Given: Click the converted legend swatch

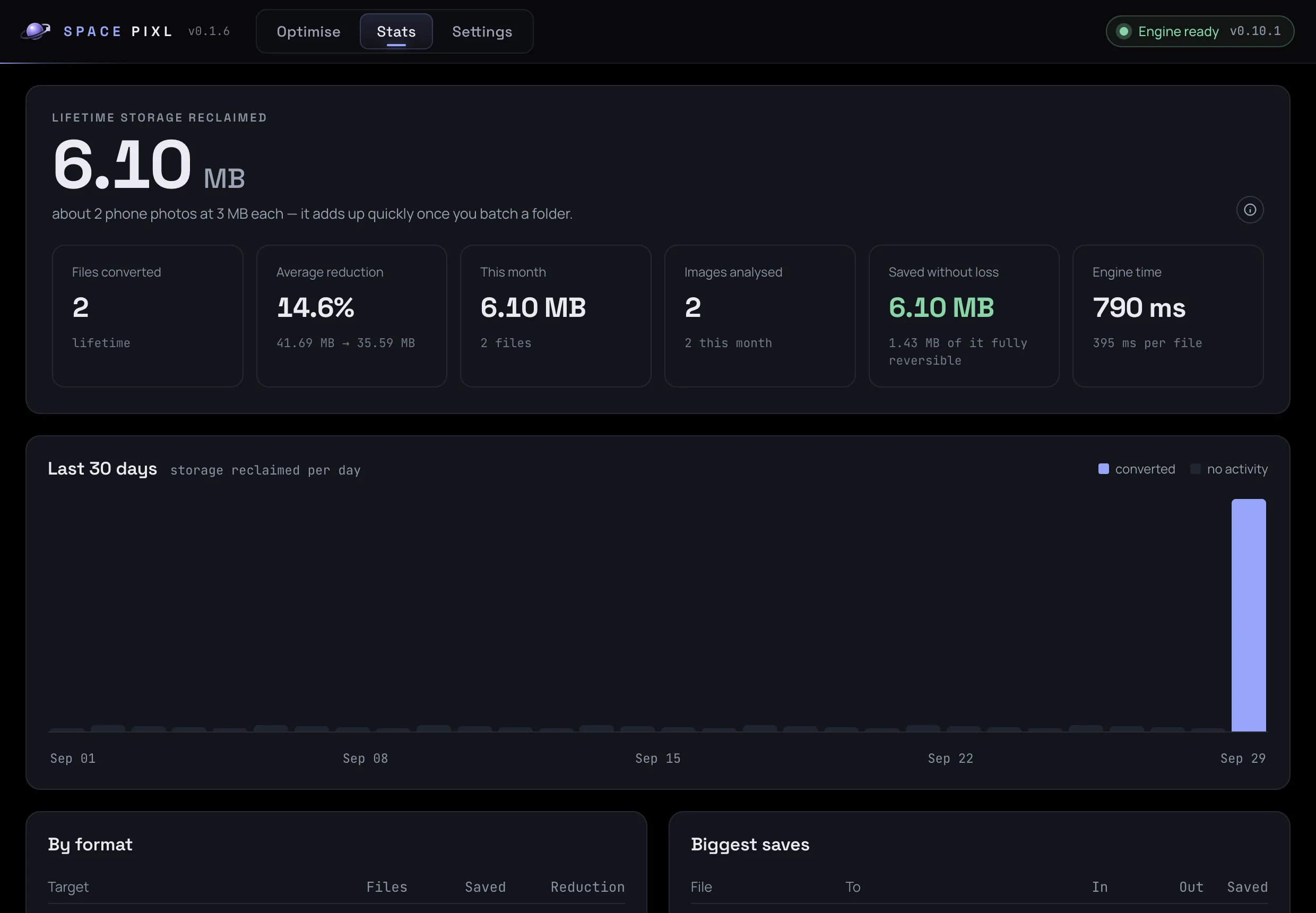Looking at the screenshot, I should click(x=1103, y=469).
